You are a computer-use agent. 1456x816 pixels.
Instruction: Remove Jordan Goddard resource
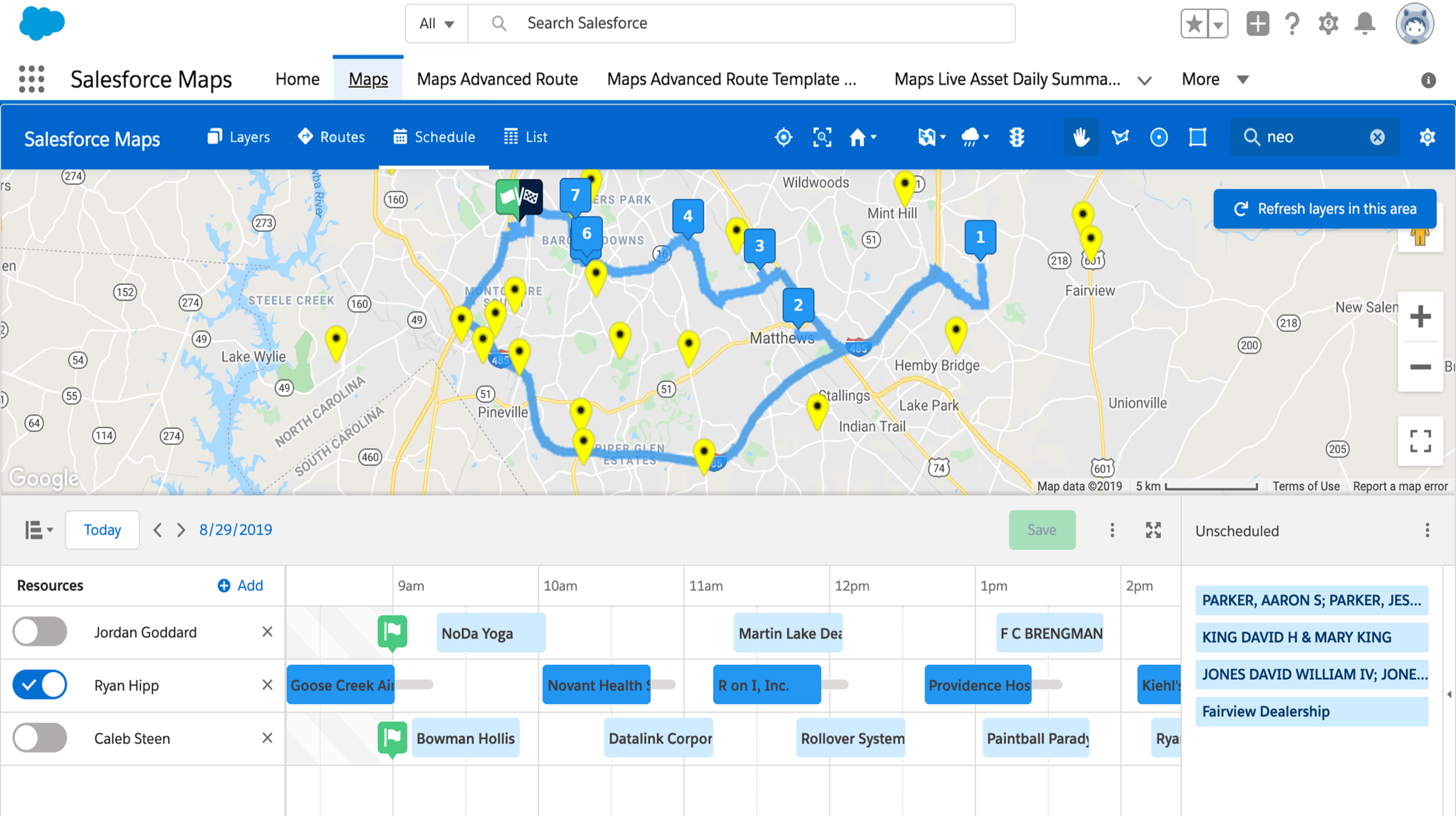click(x=267, y=632)
